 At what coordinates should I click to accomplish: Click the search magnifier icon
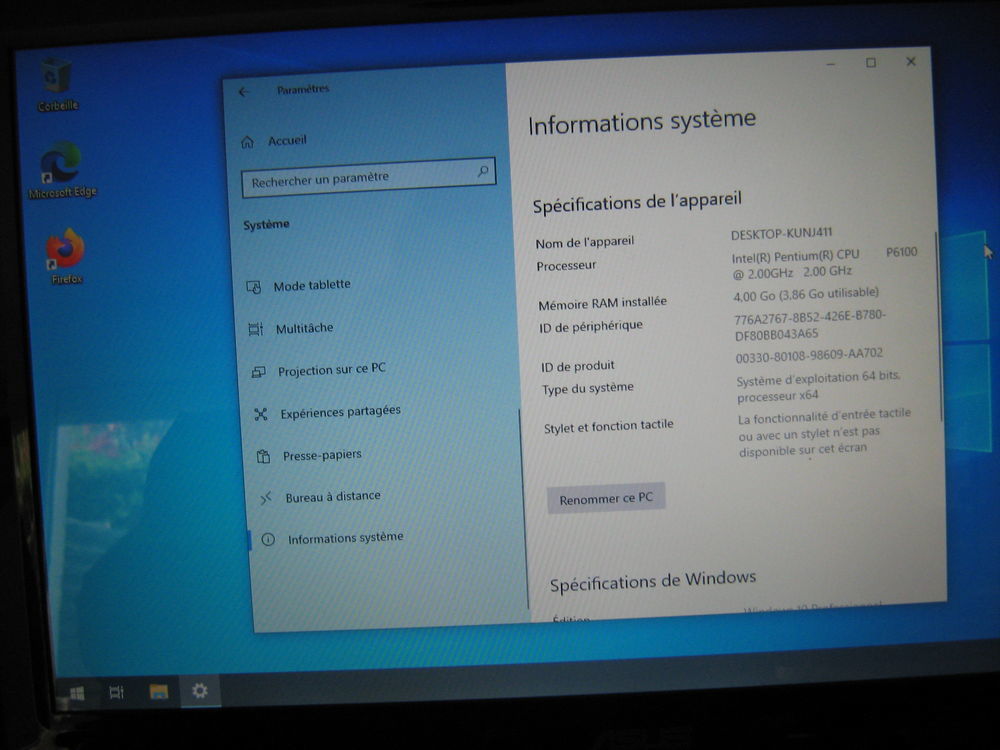pos(483,171)
